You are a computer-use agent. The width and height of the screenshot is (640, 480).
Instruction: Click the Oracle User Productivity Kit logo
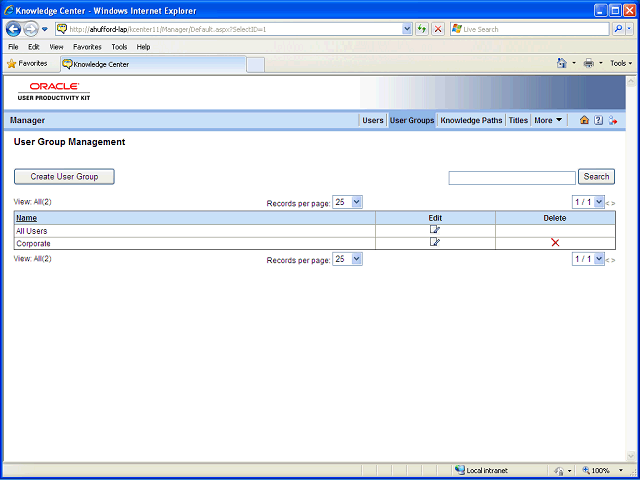coord(54,91)
